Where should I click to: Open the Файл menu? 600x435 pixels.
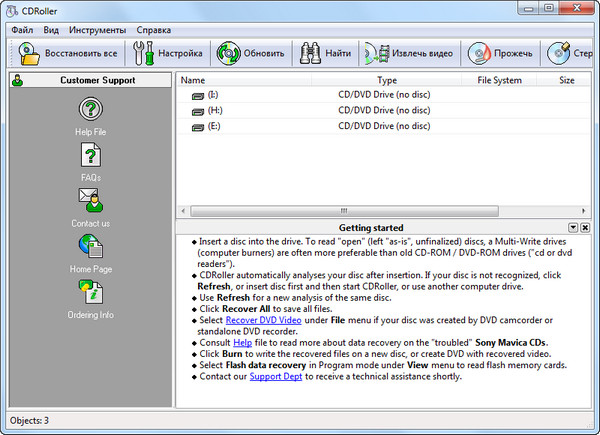point(22,30)
